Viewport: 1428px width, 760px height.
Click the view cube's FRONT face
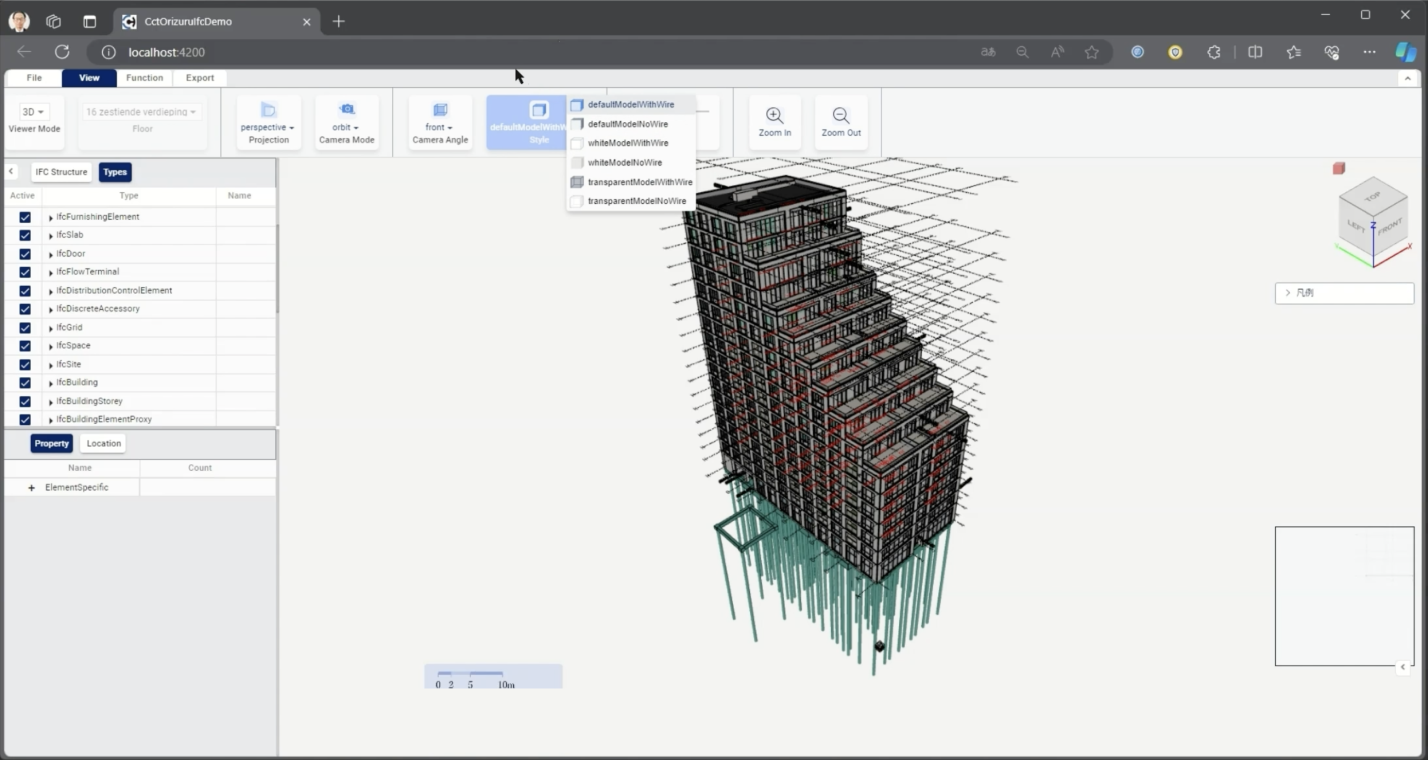1390,227
